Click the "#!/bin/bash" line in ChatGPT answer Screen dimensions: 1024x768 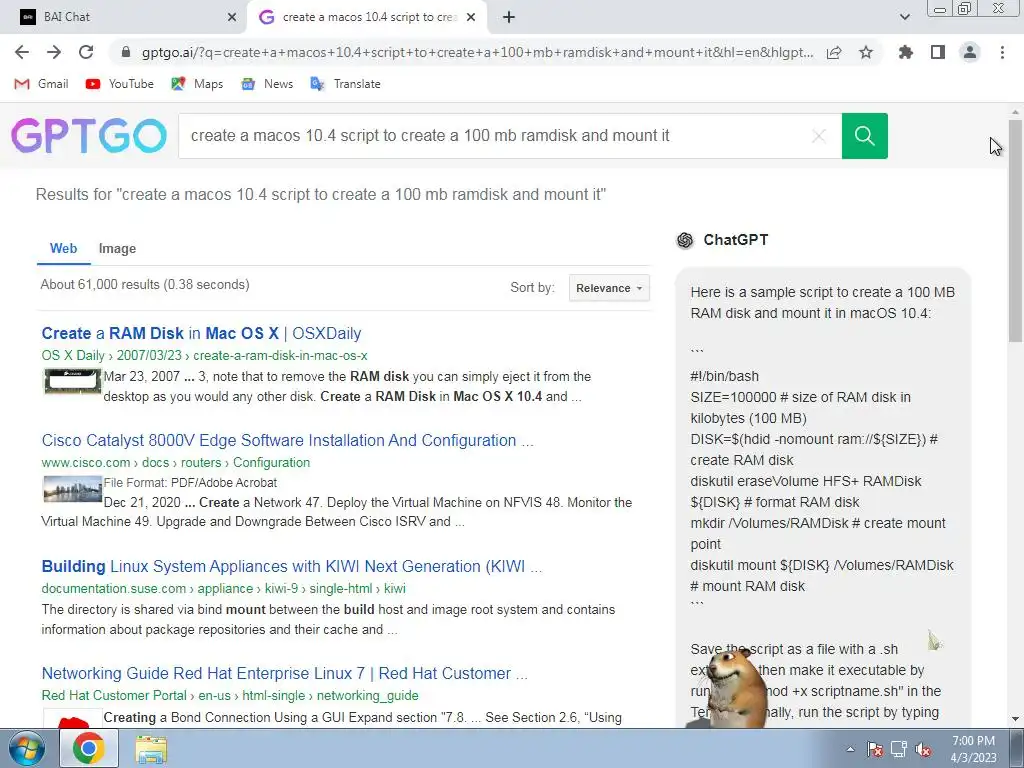pyautogui.click(x=725, y=376)
